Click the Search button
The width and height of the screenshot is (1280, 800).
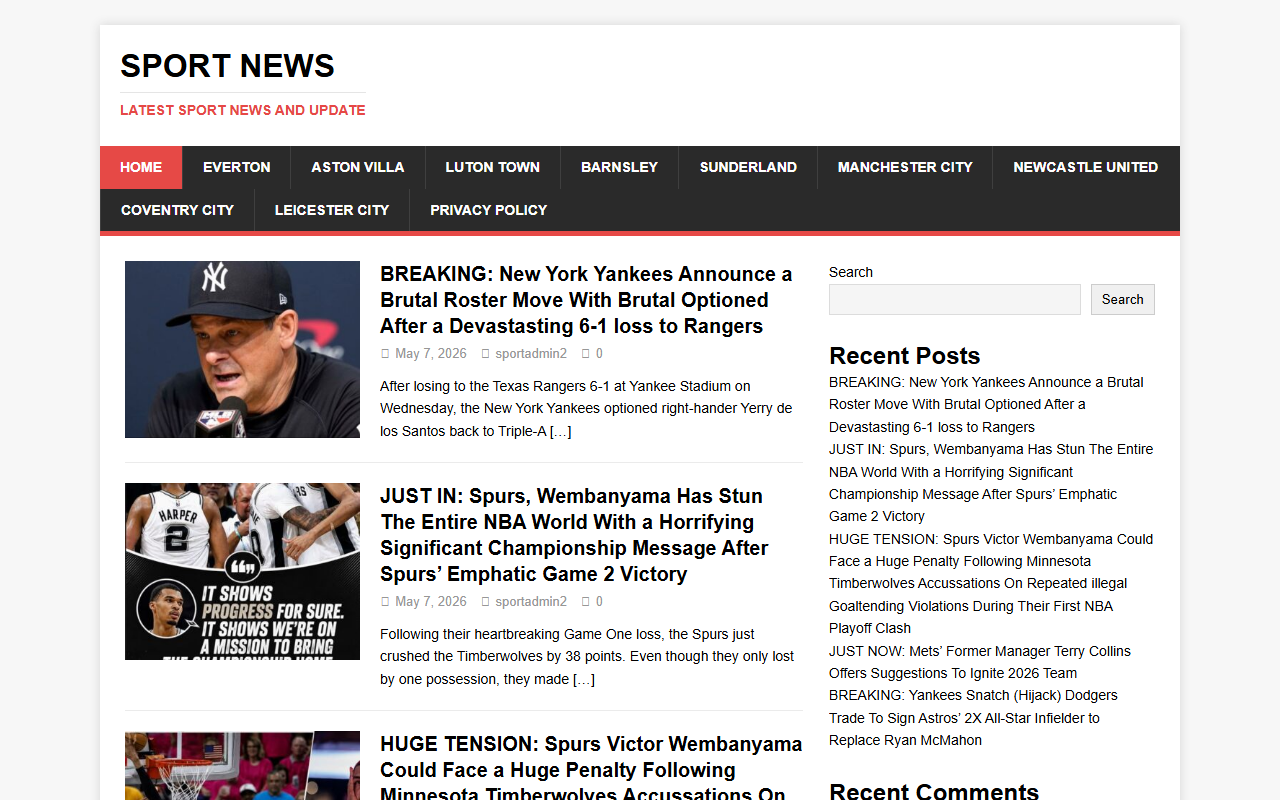click(1123, 299)
